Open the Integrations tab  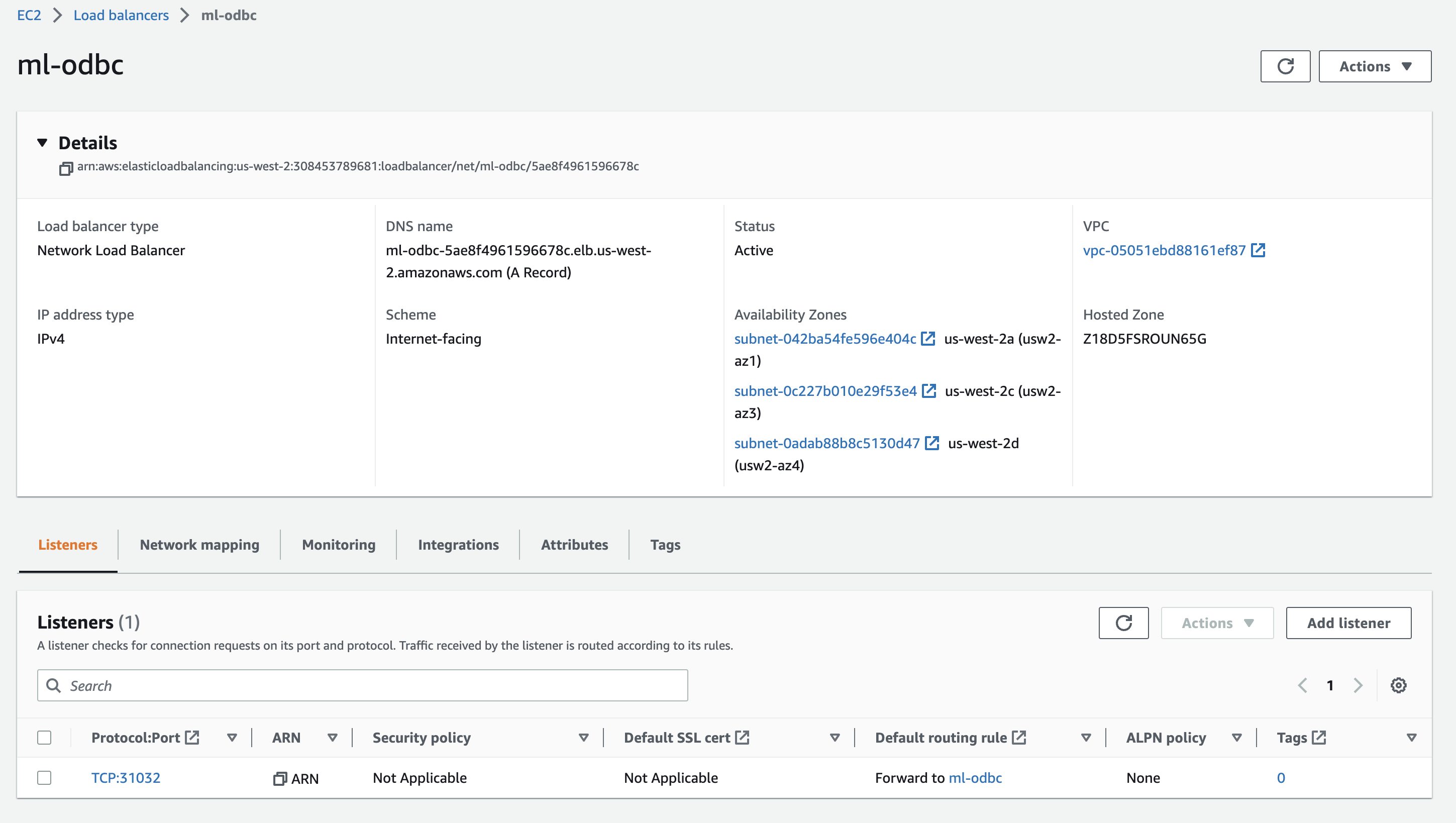tap(458, 544)
